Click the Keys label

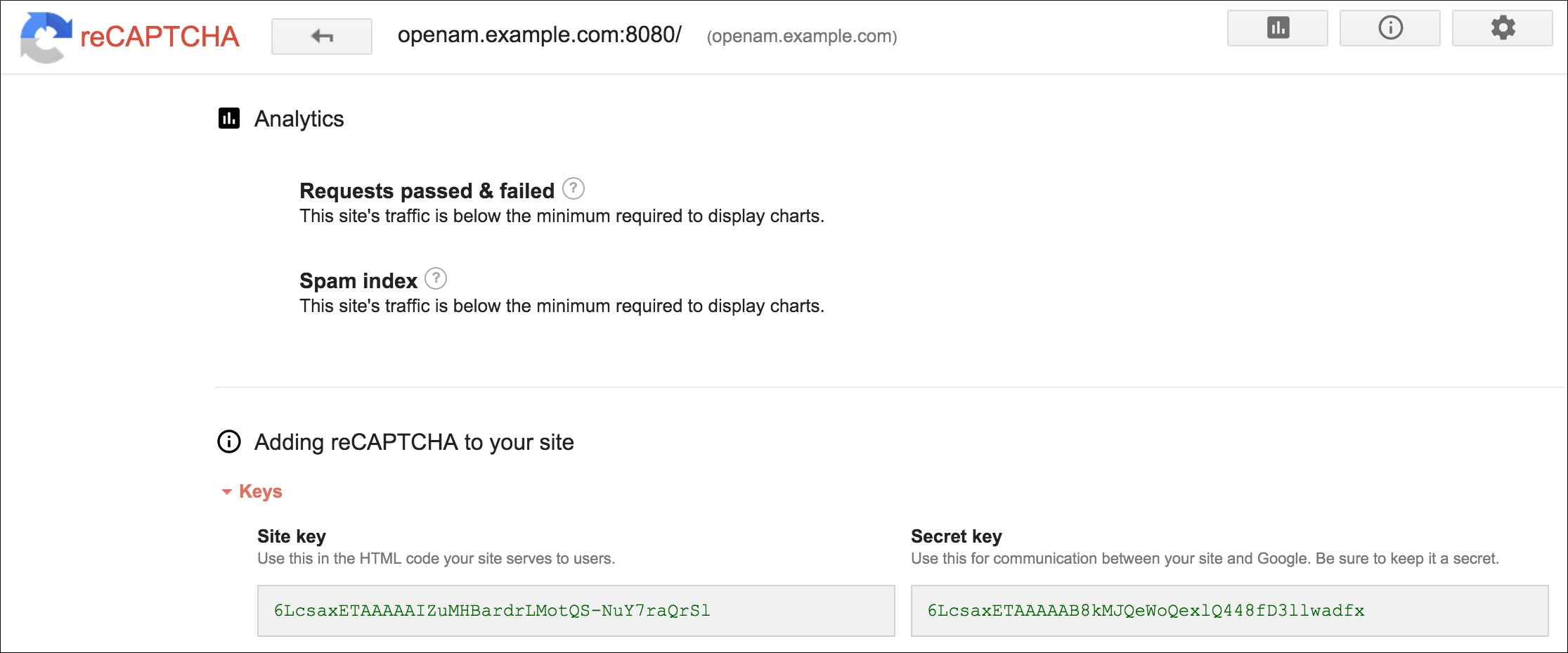[261, 491]
